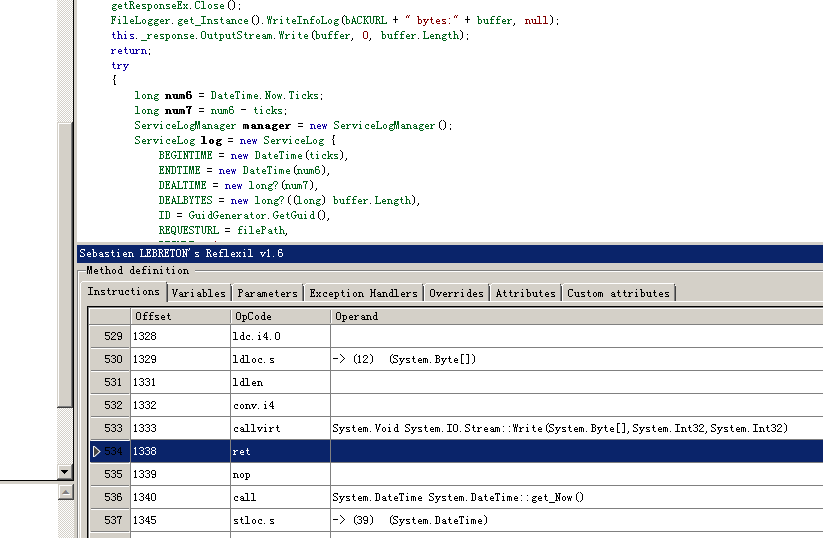Open the Attributes tab
Viewport: 823px width, 538px height.
pos(525,293)
